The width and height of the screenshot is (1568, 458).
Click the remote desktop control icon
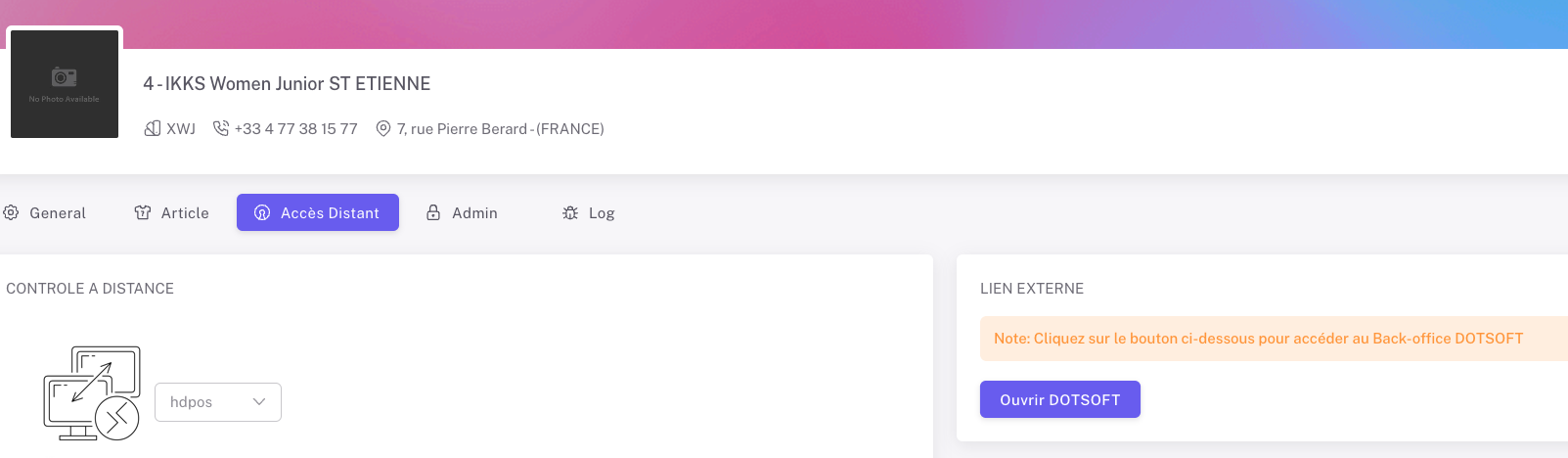pyautogui.click(x=92, y=393)
